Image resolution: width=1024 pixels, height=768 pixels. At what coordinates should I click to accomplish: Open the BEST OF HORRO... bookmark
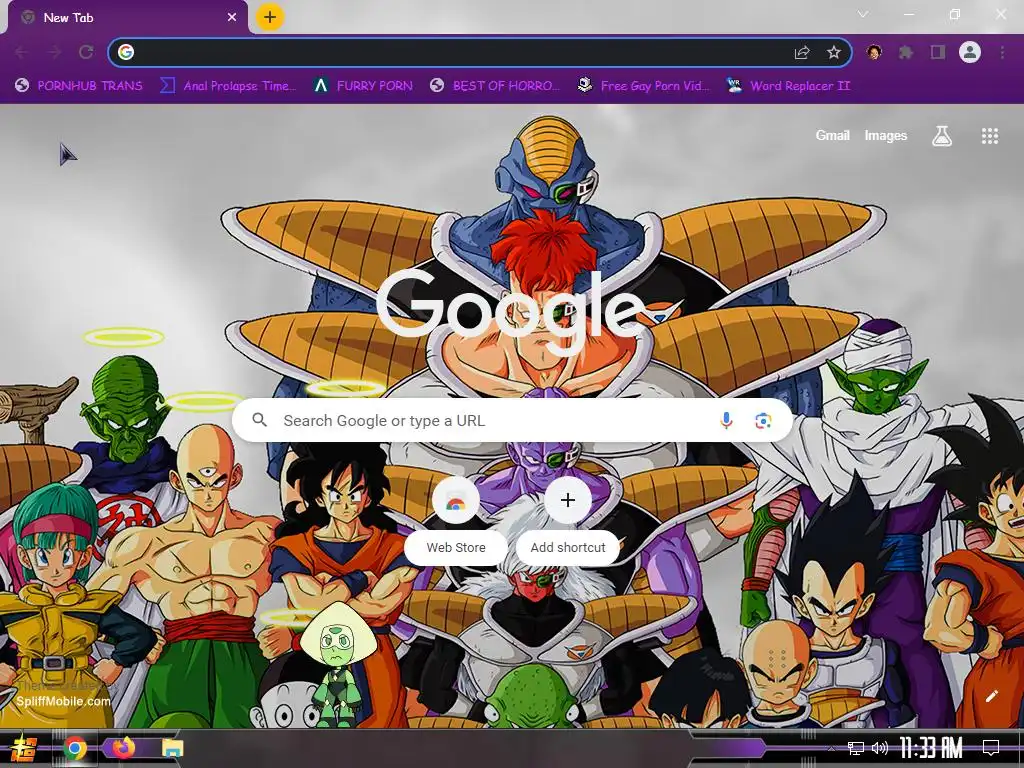coord(495,86)
